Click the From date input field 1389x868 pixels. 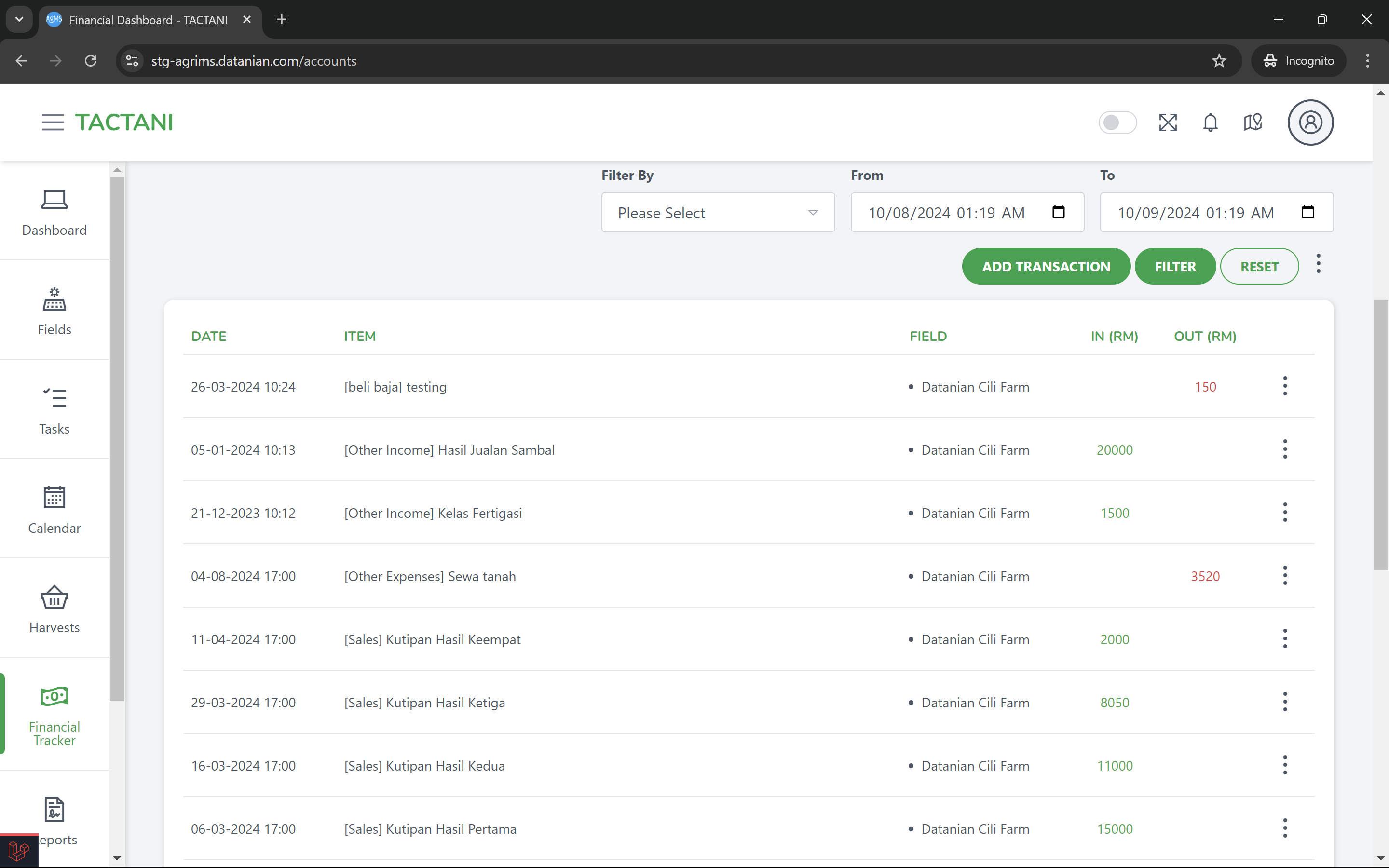click(x=967, y=212)
